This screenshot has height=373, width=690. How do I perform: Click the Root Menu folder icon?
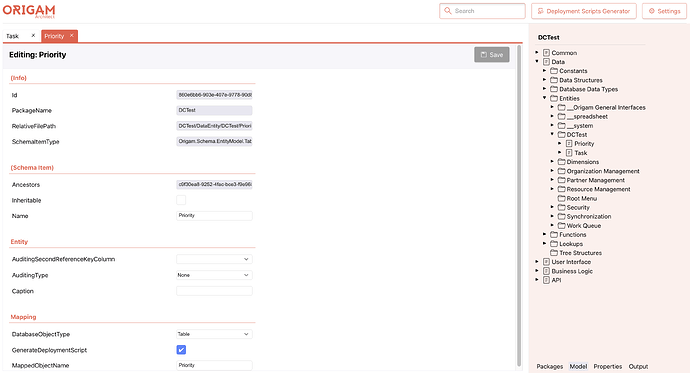[x=562, y=198]
